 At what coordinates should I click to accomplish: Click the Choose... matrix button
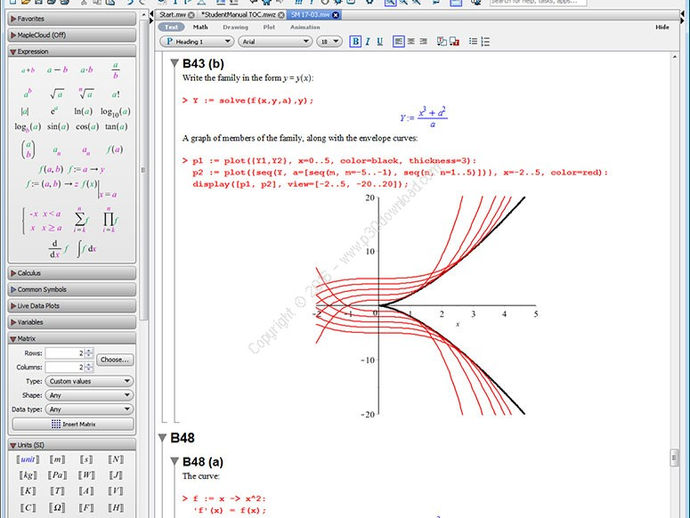tap(115, 360)
